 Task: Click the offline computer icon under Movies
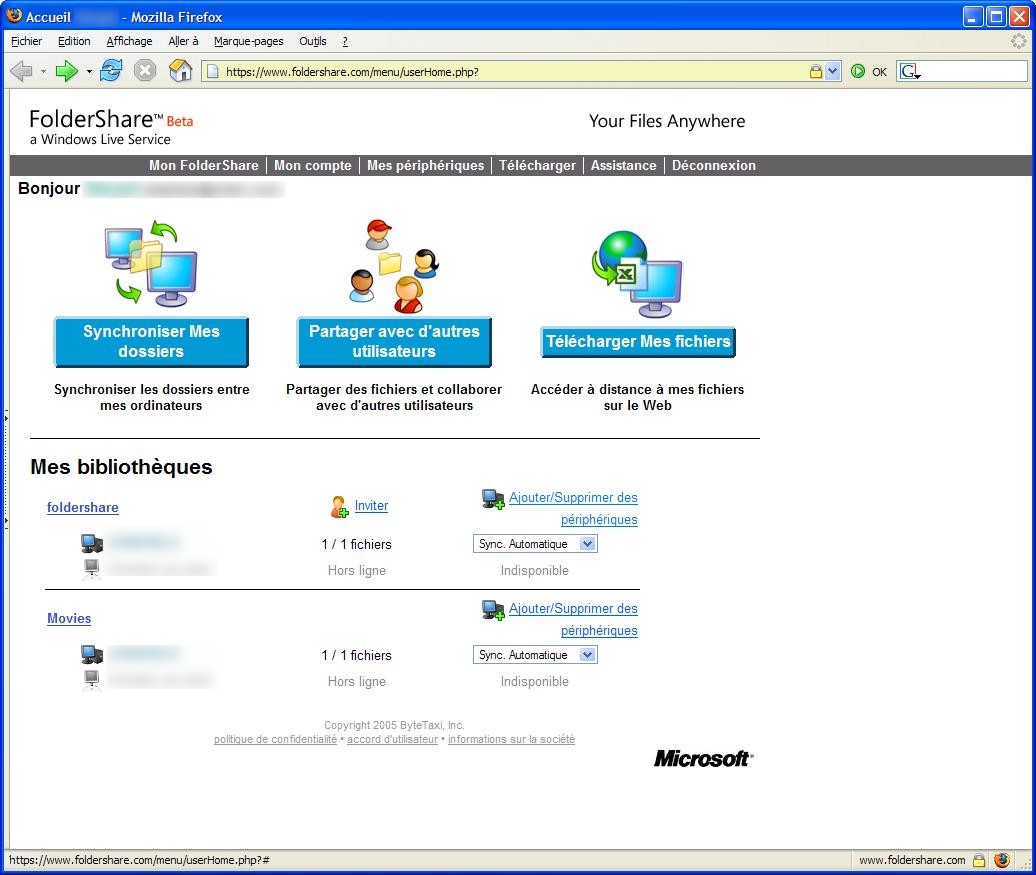(92, 679)
